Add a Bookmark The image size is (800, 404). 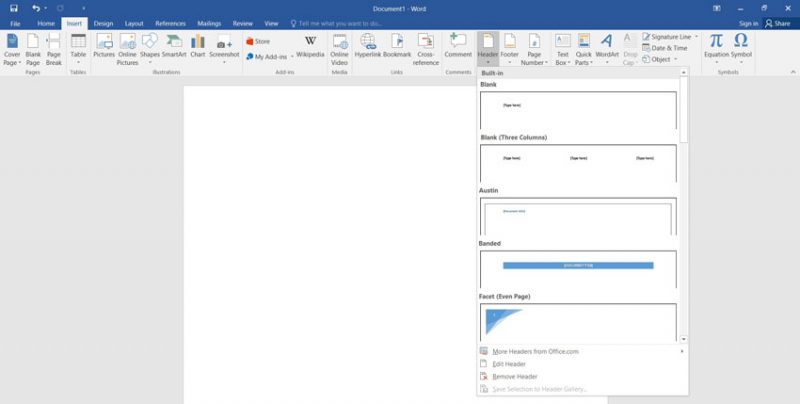[x=397, y=46]
